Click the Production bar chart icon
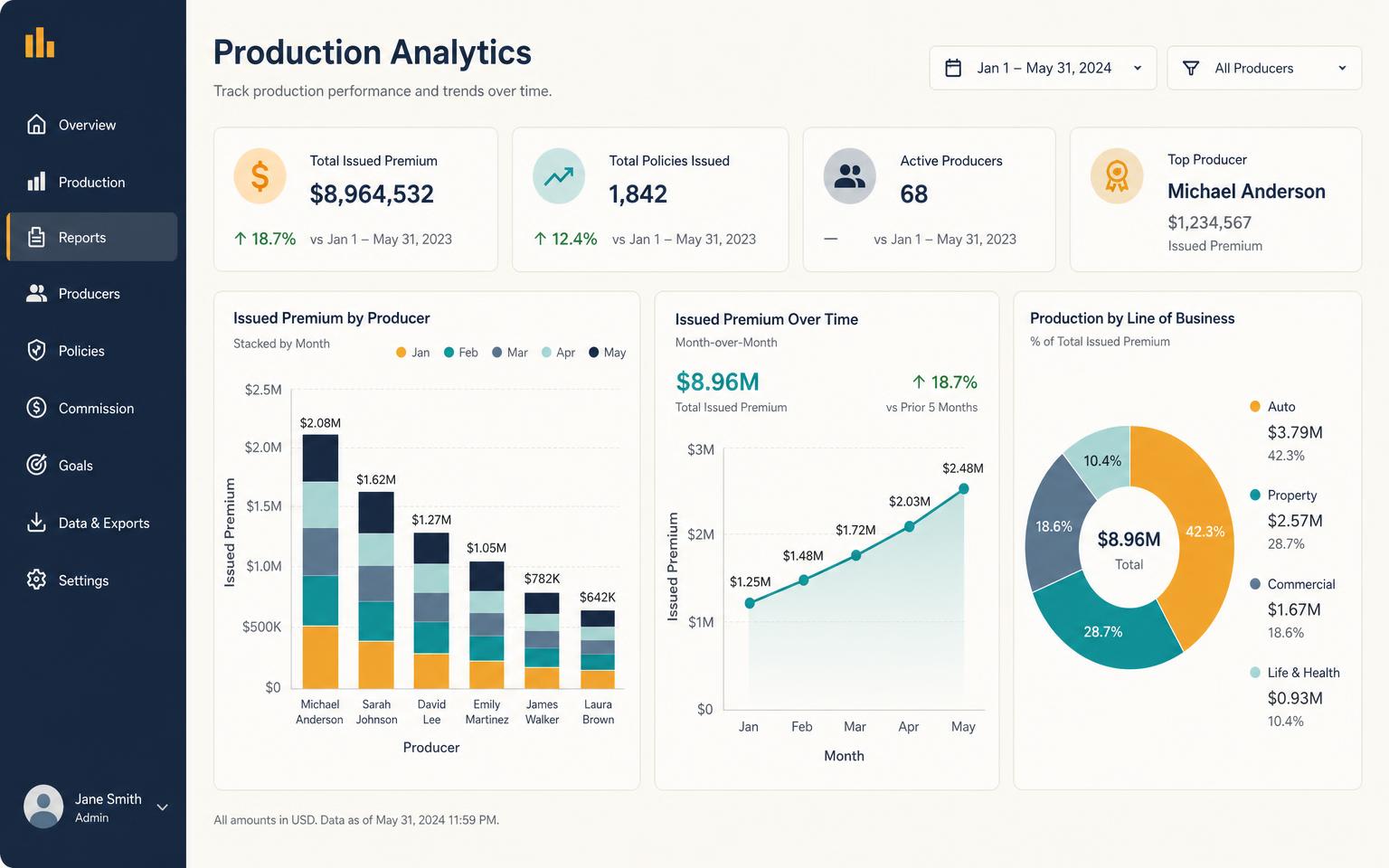The width and height of the screenshot is (1389, 868). (36, 182)
